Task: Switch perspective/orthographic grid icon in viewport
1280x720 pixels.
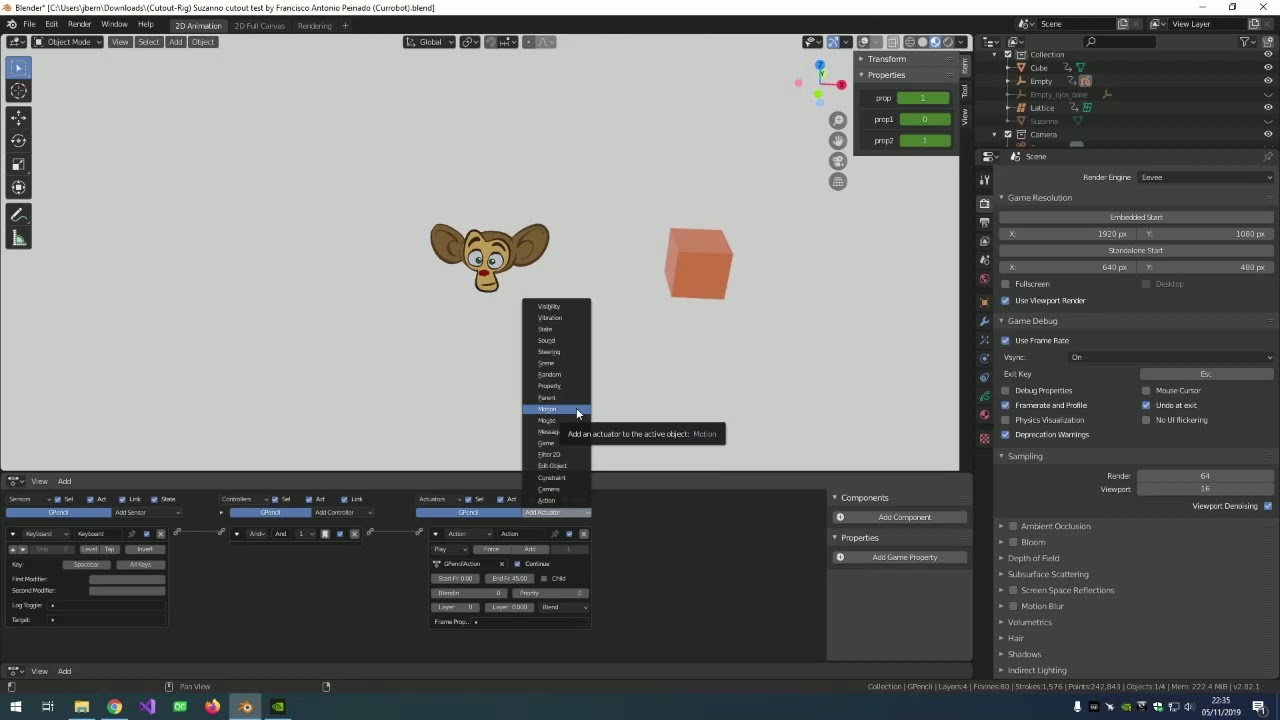Action: click(838, 181)
